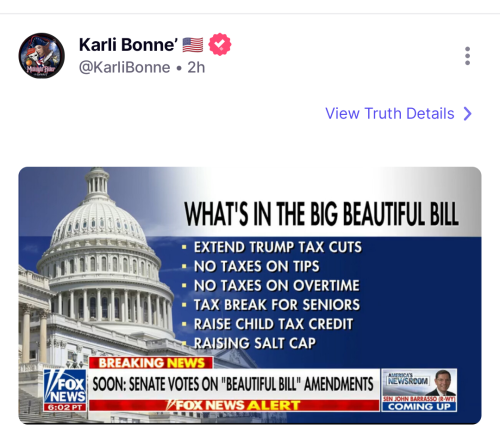Click the Karli Bonne' display name
500x437 pixels.
pyautogui.click(x=128, y=44)
